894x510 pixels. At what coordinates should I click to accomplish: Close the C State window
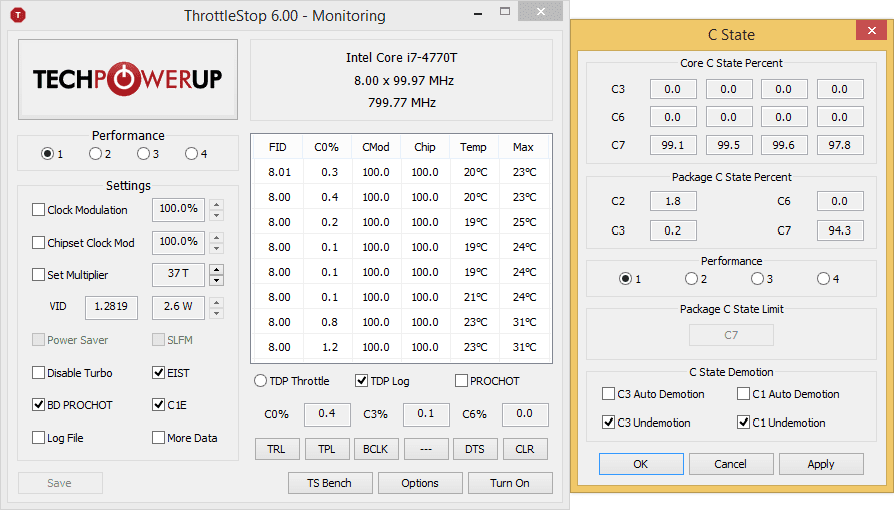(x=871, y=30)
